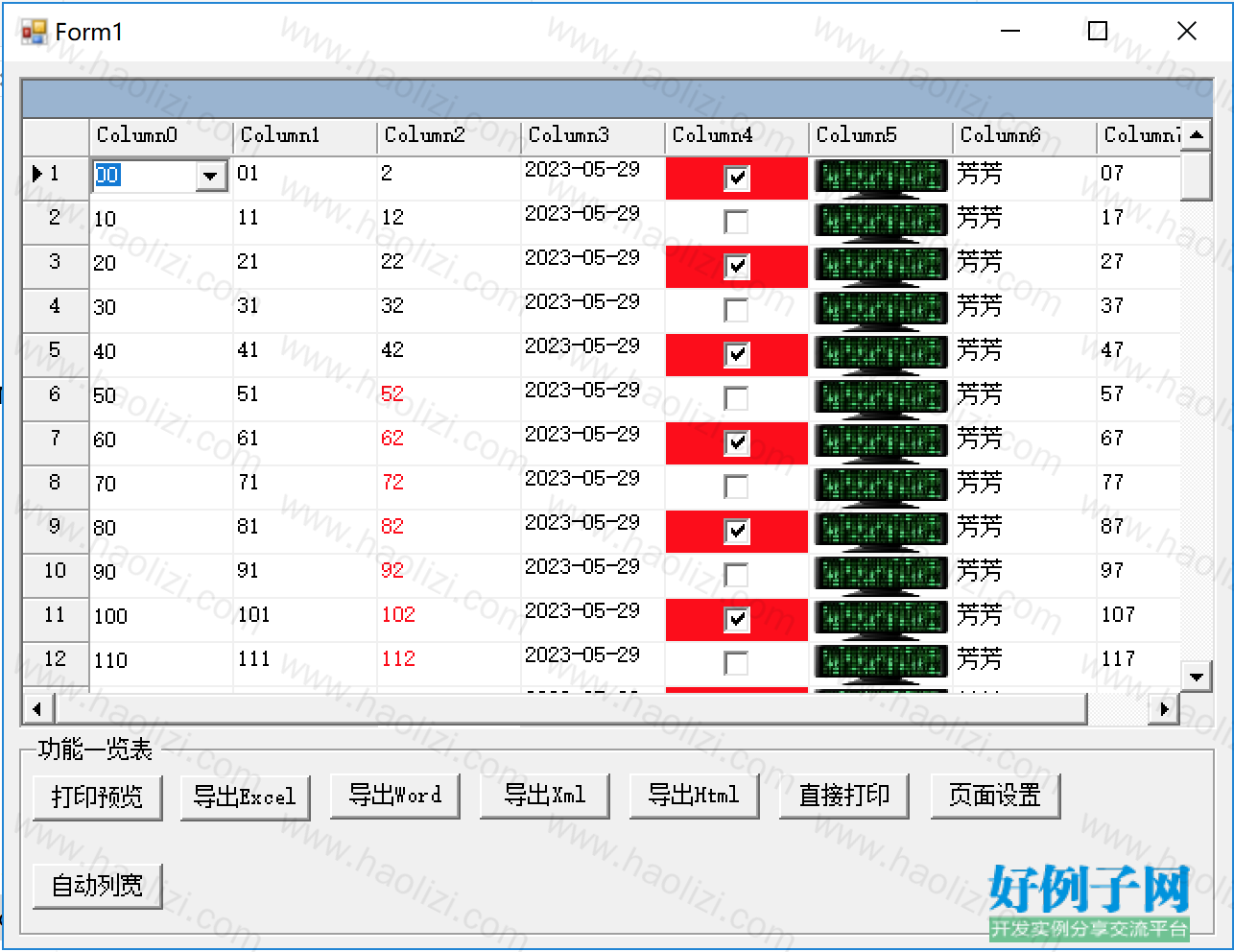Screen dimensions: 1234x952
Task: Click the horizontal scrollbar thumb
Action: [x=571, y=708]
